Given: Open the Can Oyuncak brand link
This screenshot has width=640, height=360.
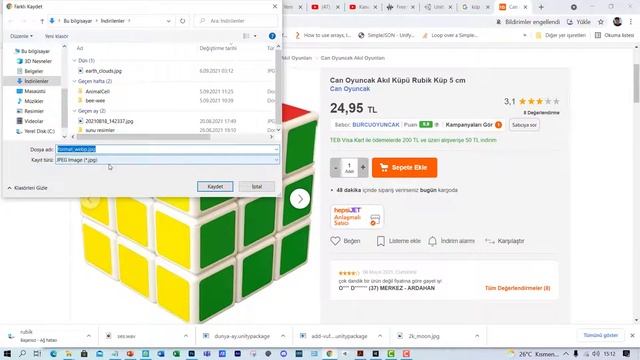Looking at the screenshot, I should click(350, 89).
